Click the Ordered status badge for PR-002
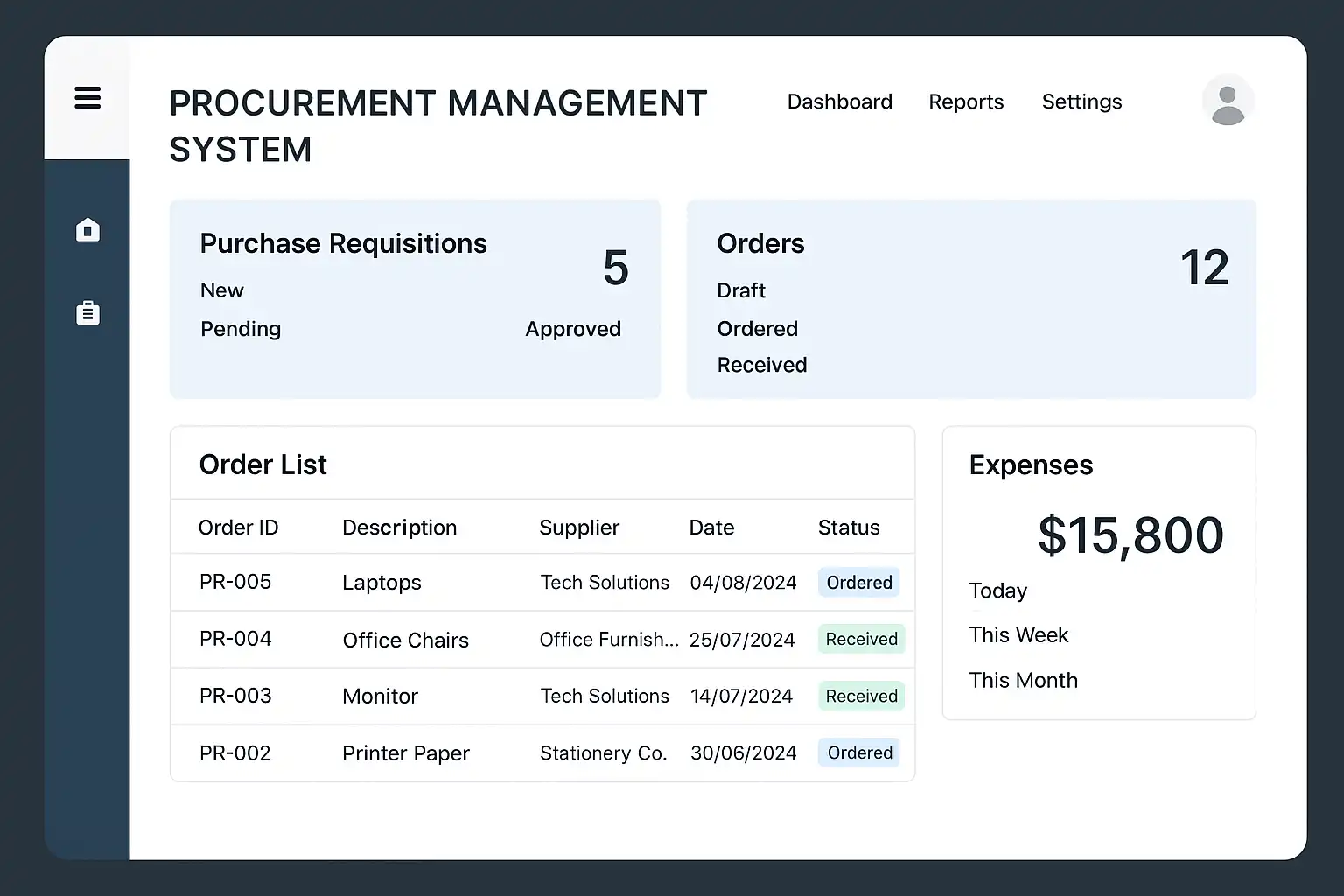This screenshot has width=1344, height=896. point(859,752)
